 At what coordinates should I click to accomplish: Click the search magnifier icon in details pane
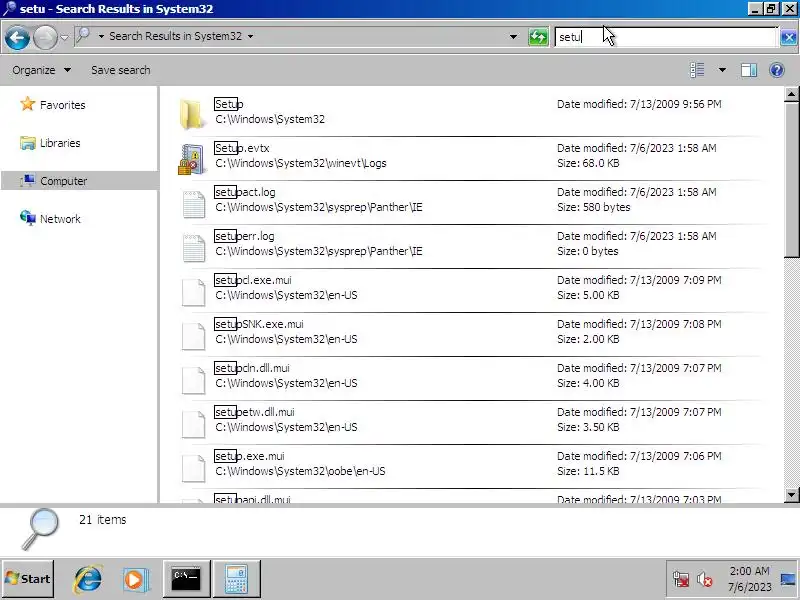[41, 529]
